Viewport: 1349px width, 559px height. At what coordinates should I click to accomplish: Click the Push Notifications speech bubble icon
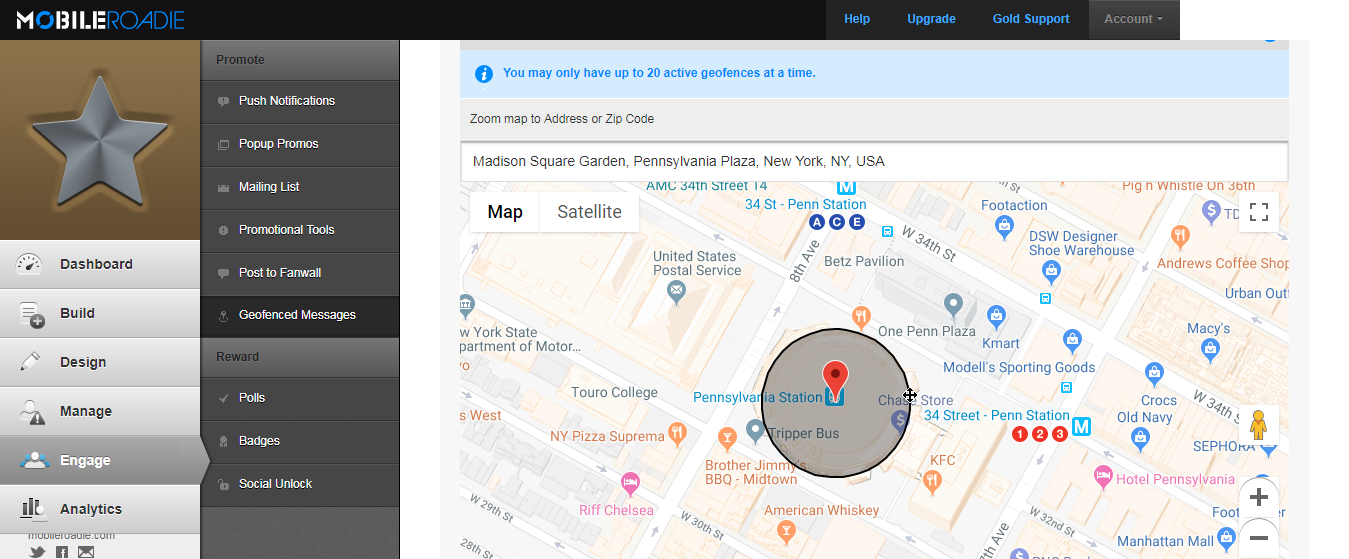click(223, 102)
